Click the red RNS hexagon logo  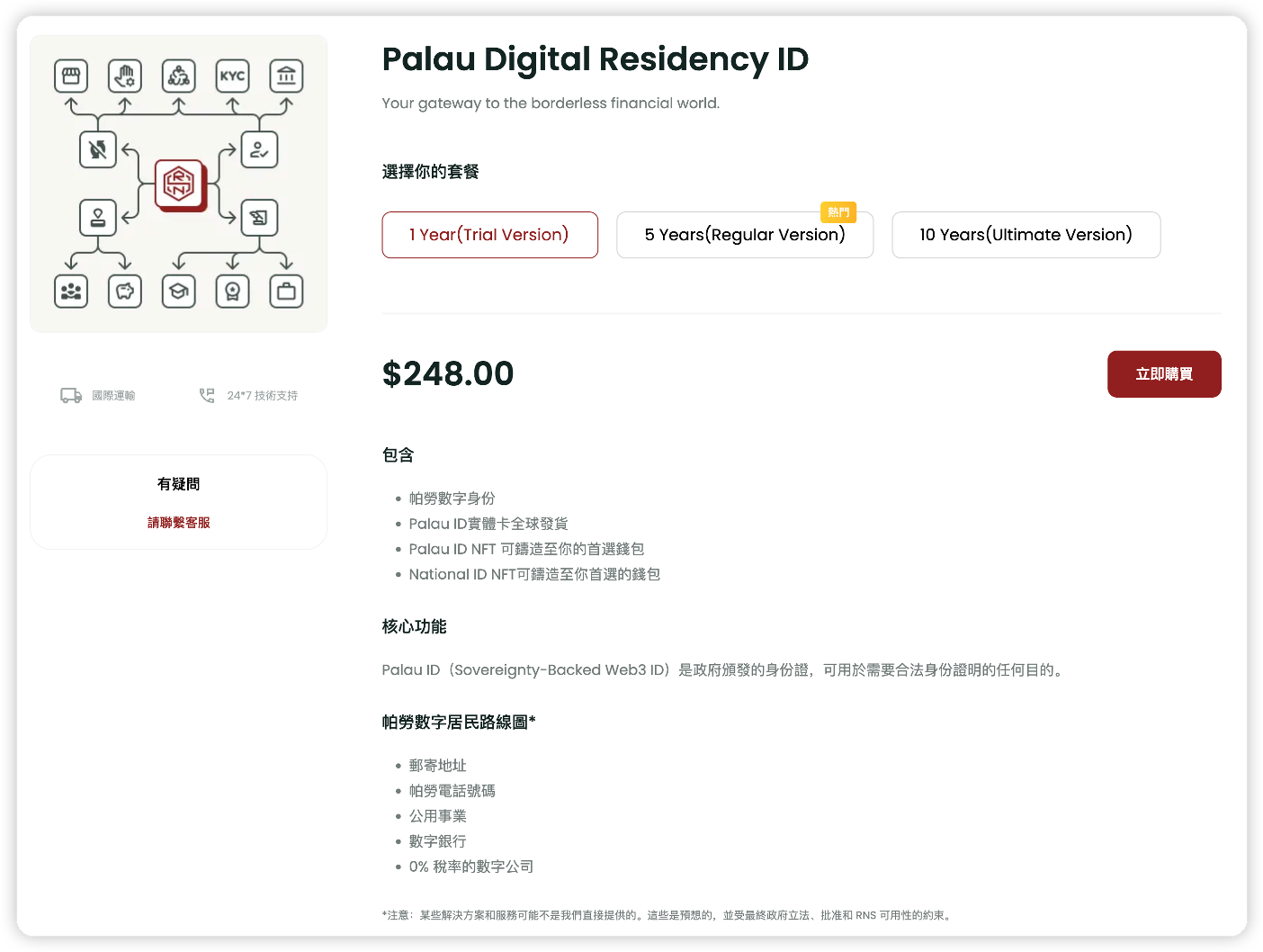(x=180, y=184)
